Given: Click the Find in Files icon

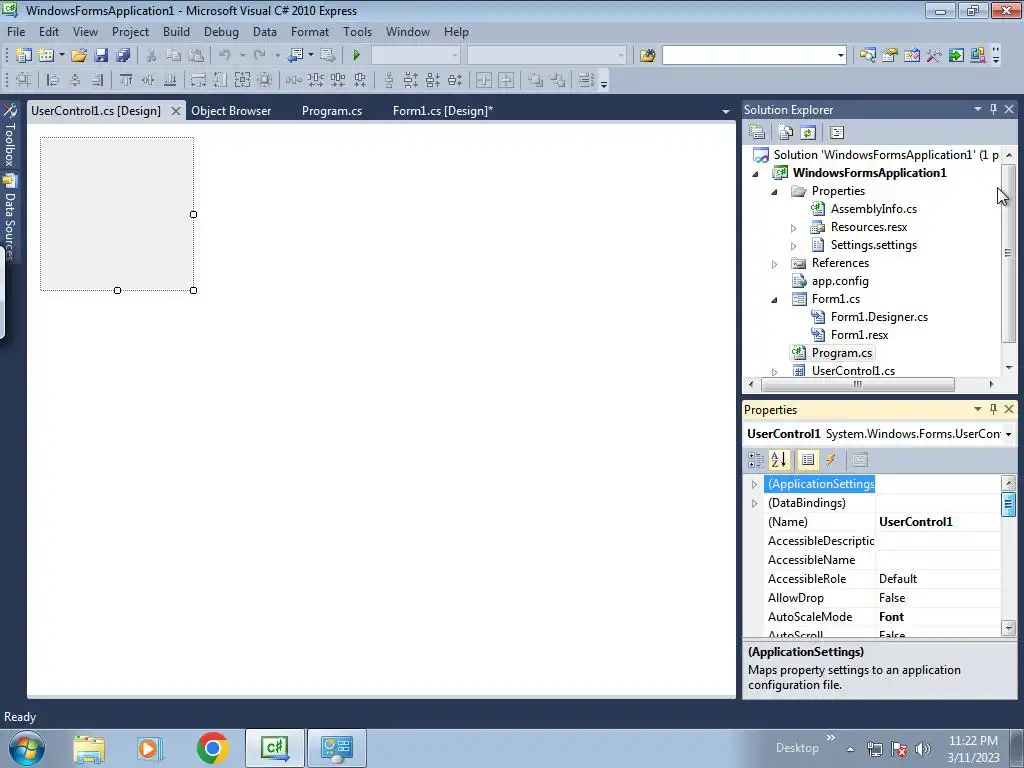Looking at the screenshot, I should 647,56.
